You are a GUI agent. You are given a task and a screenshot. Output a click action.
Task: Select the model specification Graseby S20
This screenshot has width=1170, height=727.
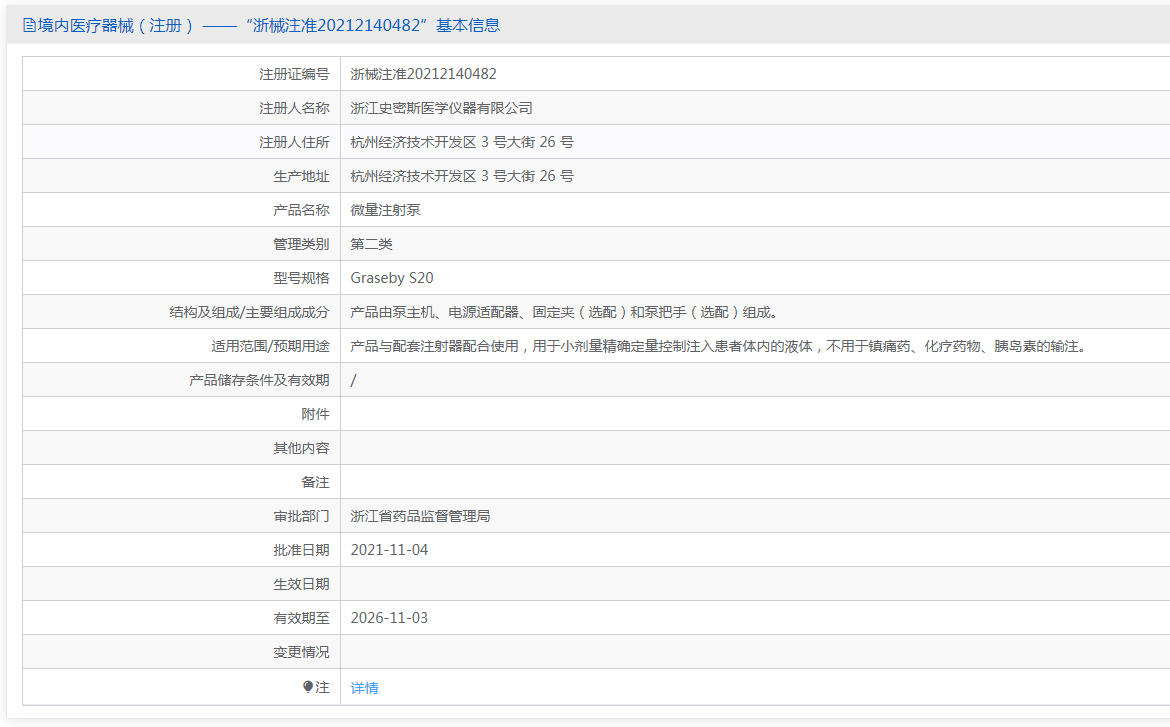[392, 278]
